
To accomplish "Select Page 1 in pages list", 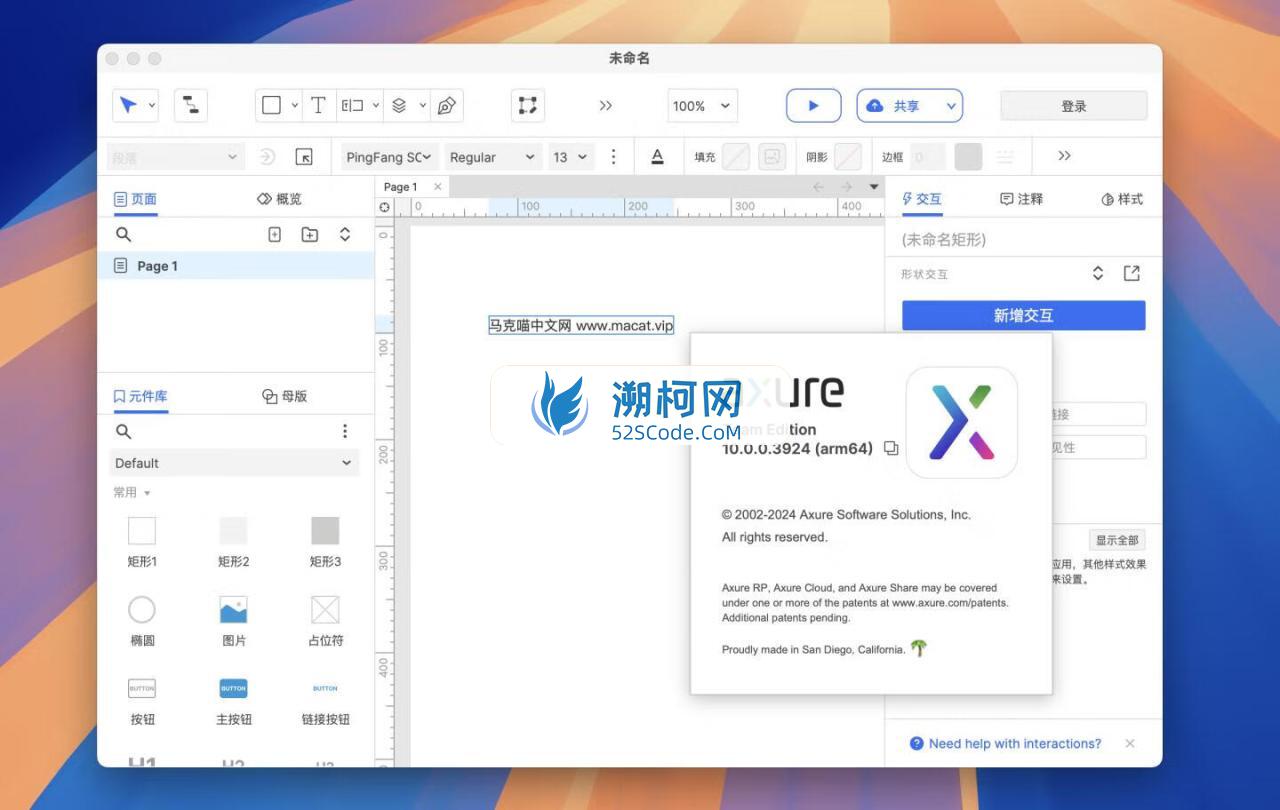I will click(x=236, y=266).
